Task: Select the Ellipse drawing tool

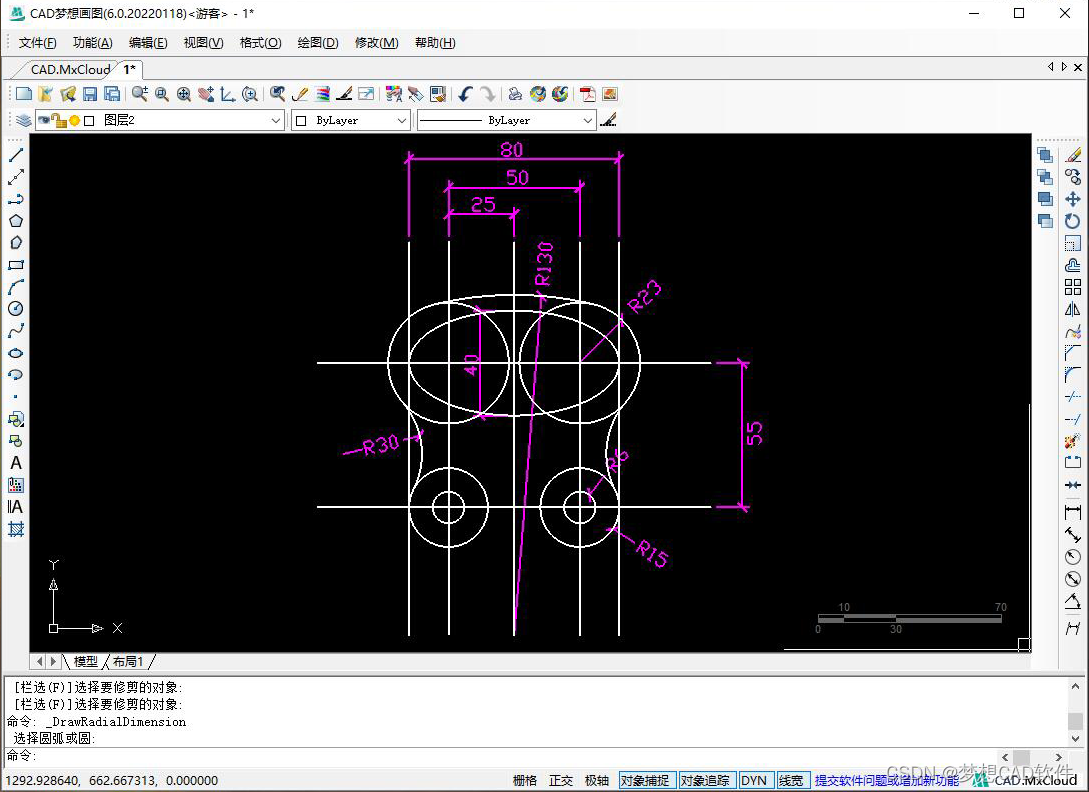Action: [16, 353]
